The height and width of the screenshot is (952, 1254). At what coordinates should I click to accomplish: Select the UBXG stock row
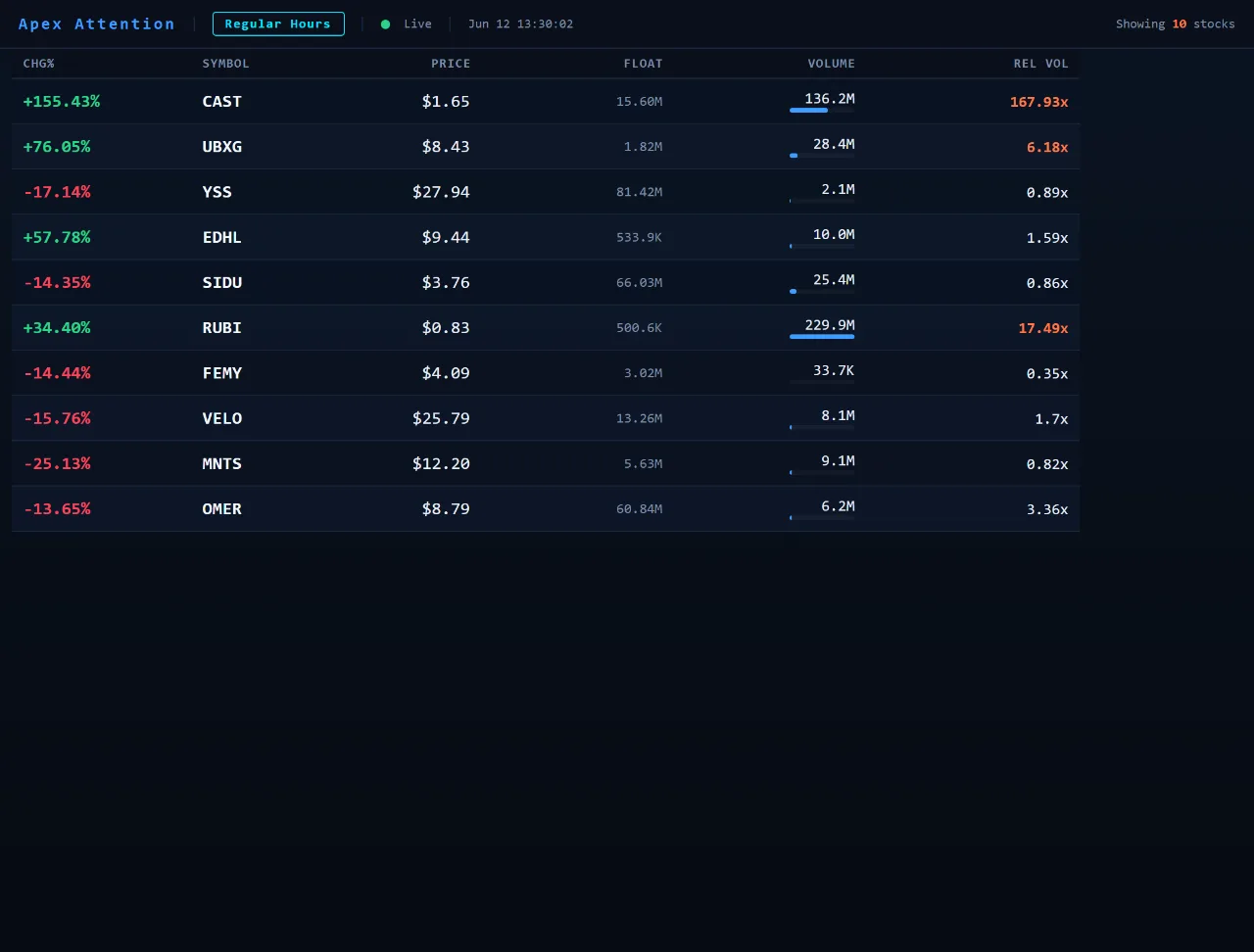(546, 147)
